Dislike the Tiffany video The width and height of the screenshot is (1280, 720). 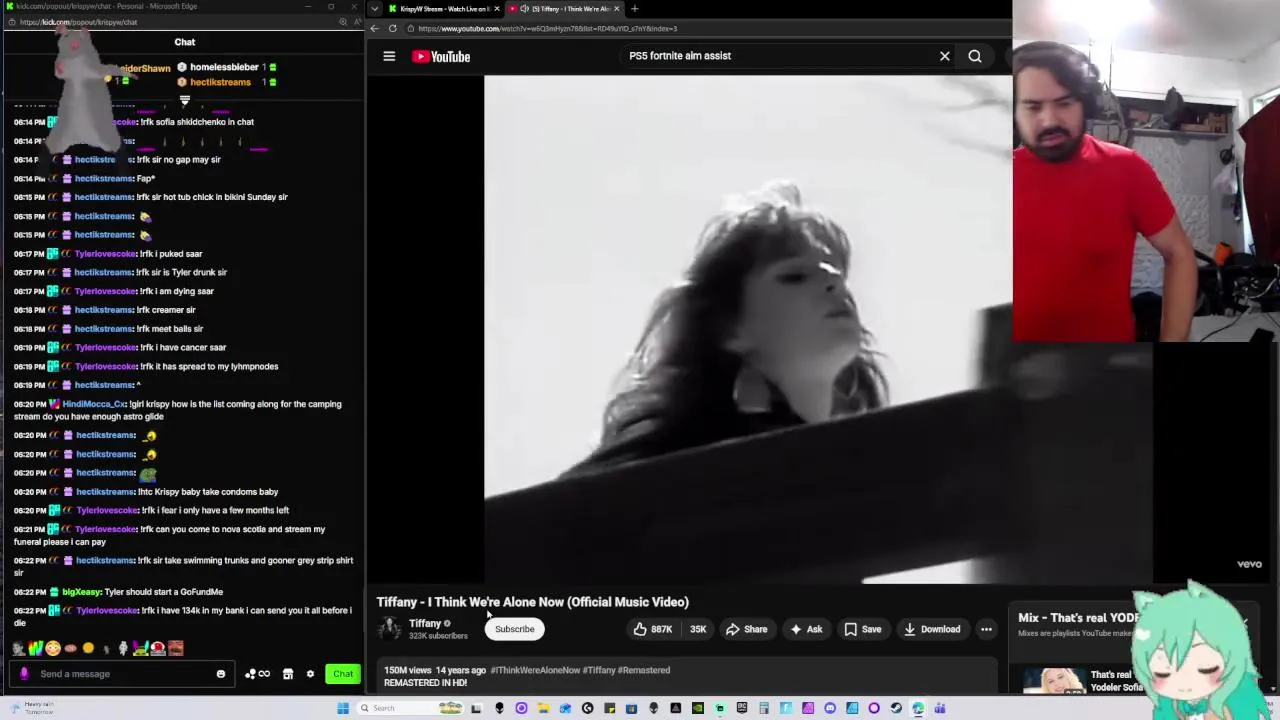tap(697, 629)
